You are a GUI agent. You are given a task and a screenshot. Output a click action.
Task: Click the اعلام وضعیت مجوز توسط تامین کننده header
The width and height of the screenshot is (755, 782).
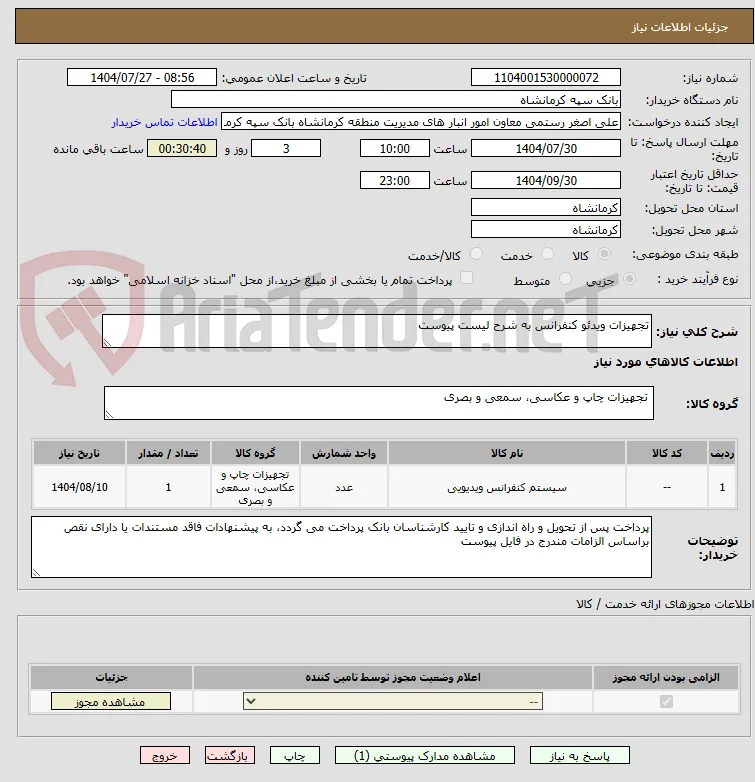393,677
